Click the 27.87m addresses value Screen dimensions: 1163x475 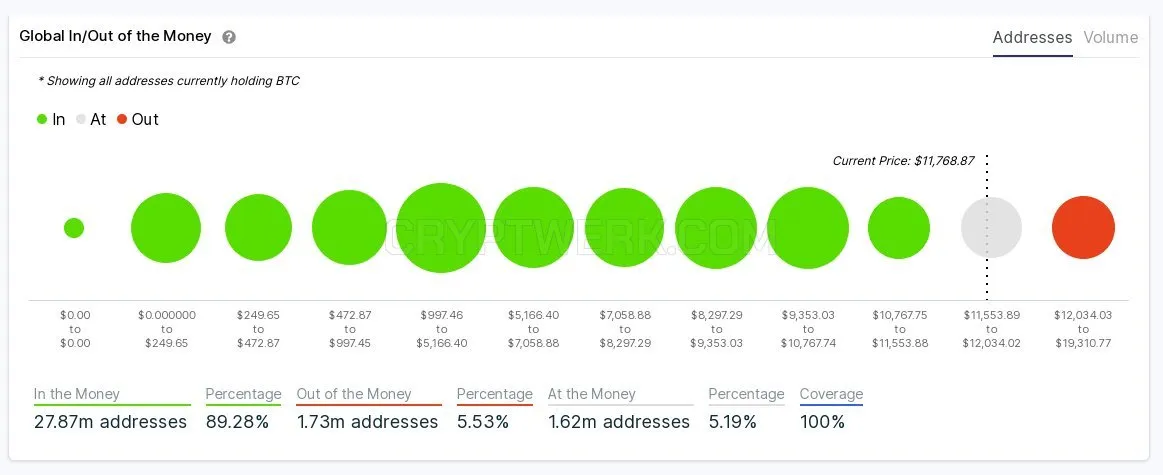coord(111,422)
